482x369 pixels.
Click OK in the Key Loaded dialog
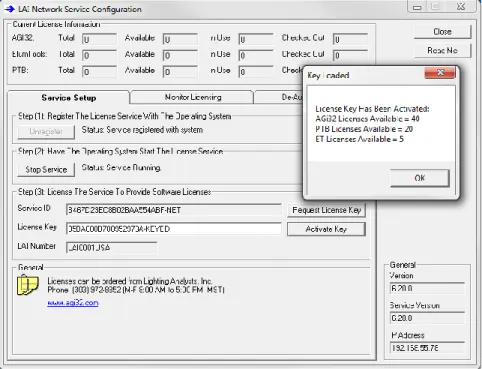420,178
